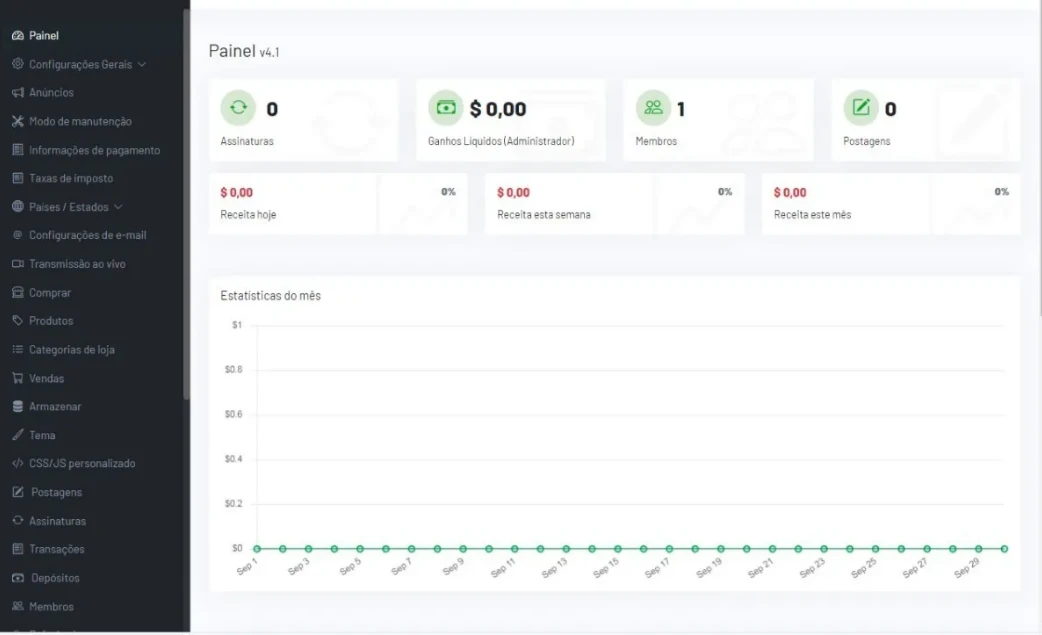Open Transmissão ao vivo settings
This screenshot has height=635, width=1042.
pyautogui.click(x=77, y=264)
